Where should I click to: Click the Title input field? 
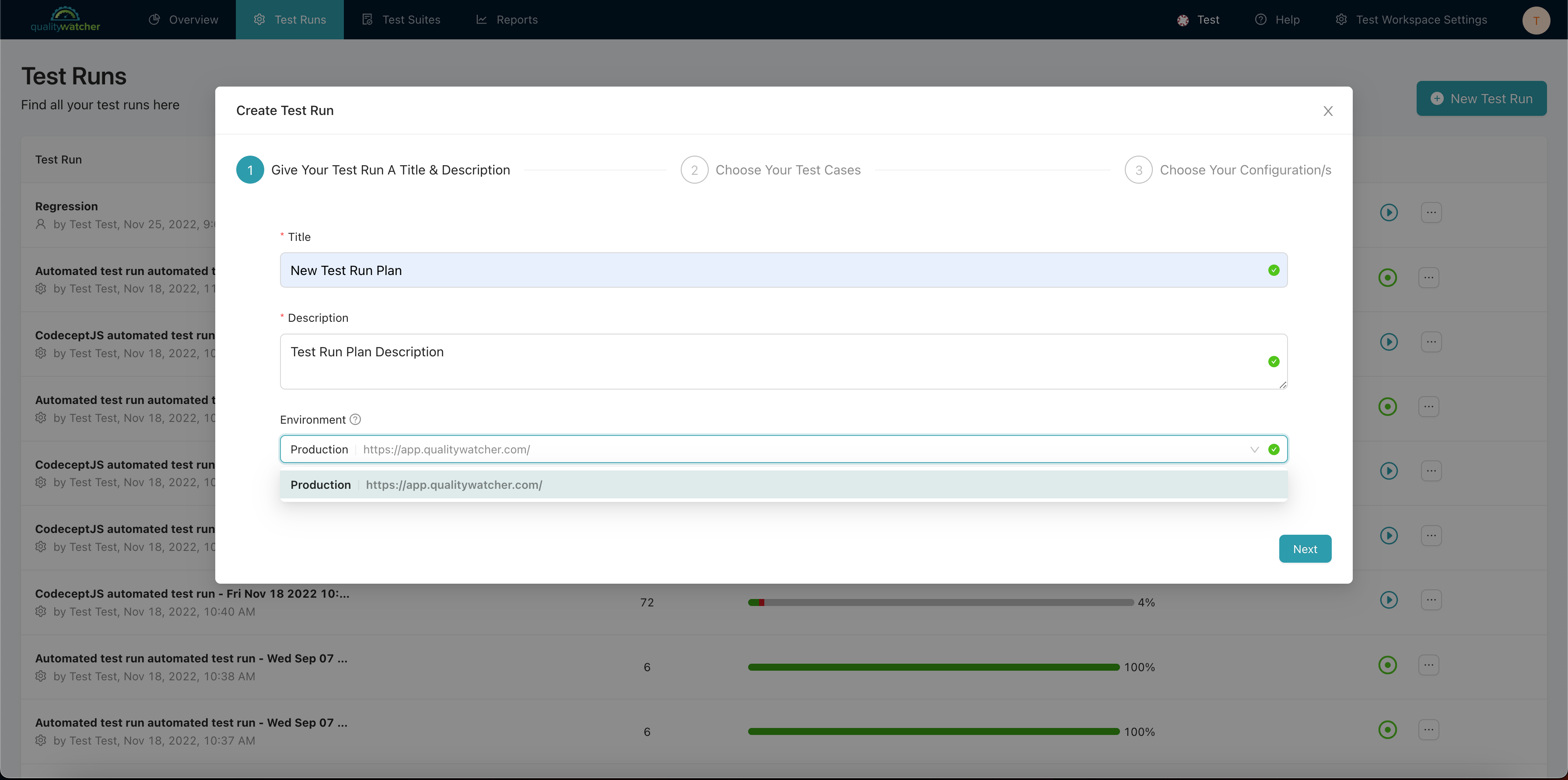(x=784, y=270)
